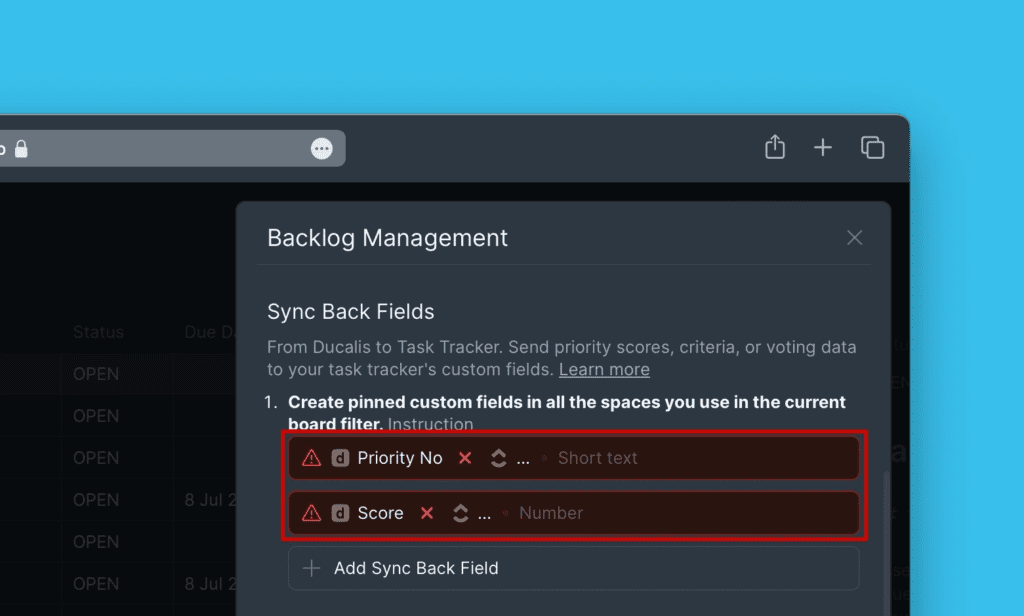Remove the Score field with red X
The width and height of the screenshot is (1024, 616).
[x=427, y=513]
